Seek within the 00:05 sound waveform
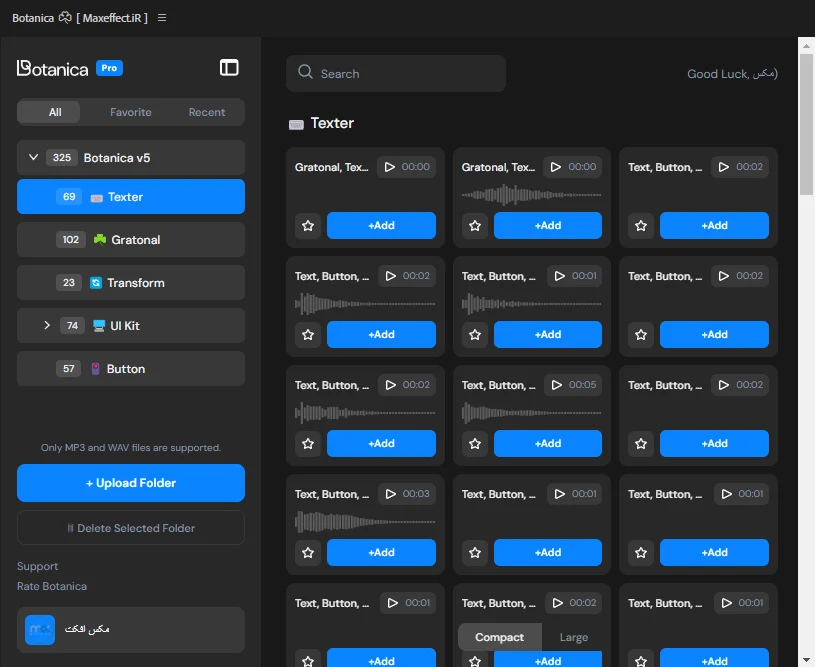The height and width of the screenshot is (667, 815). [532, 413]
